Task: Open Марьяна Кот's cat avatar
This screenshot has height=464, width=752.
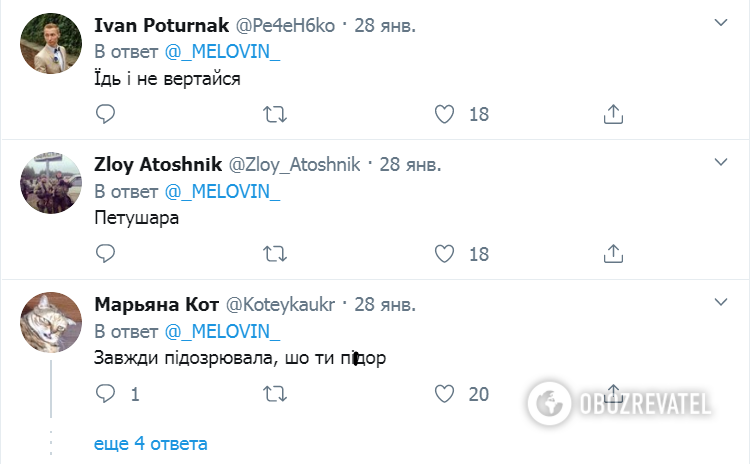Action: 51,322
